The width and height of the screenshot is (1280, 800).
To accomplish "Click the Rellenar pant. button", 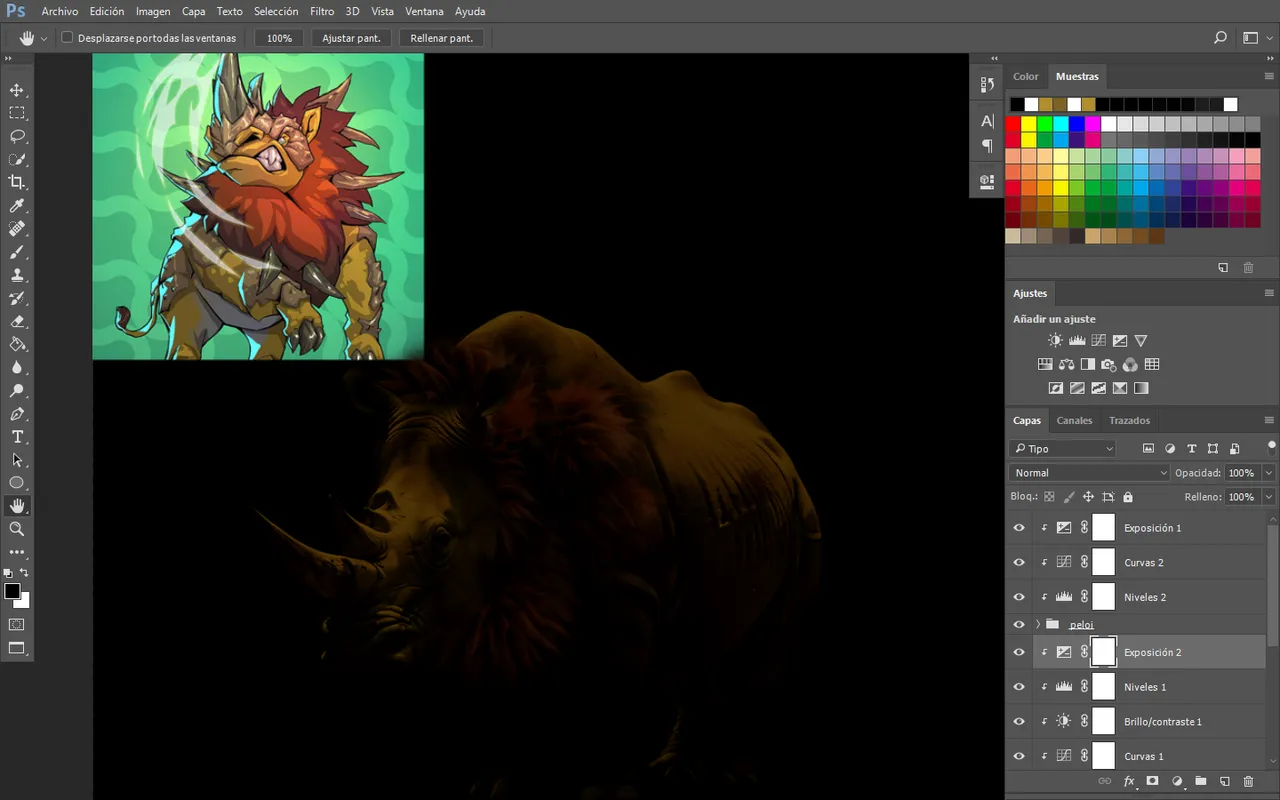I will click(441, 38).
